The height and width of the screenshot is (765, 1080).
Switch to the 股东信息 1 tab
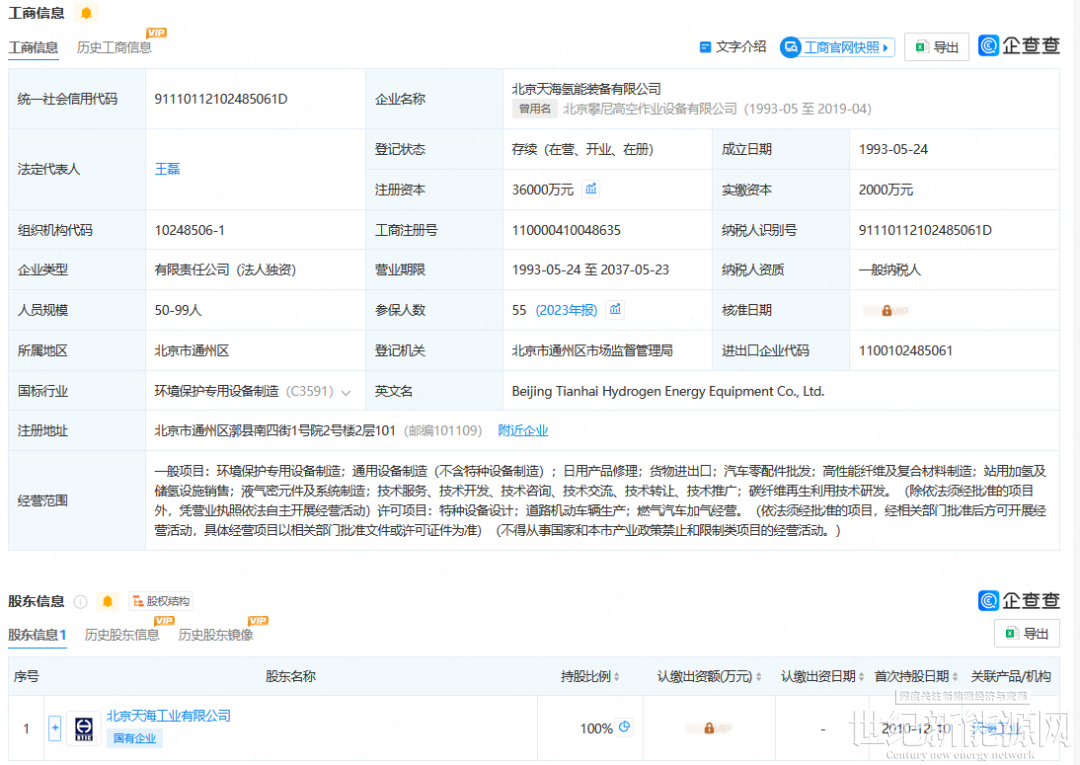pos(37,635)
